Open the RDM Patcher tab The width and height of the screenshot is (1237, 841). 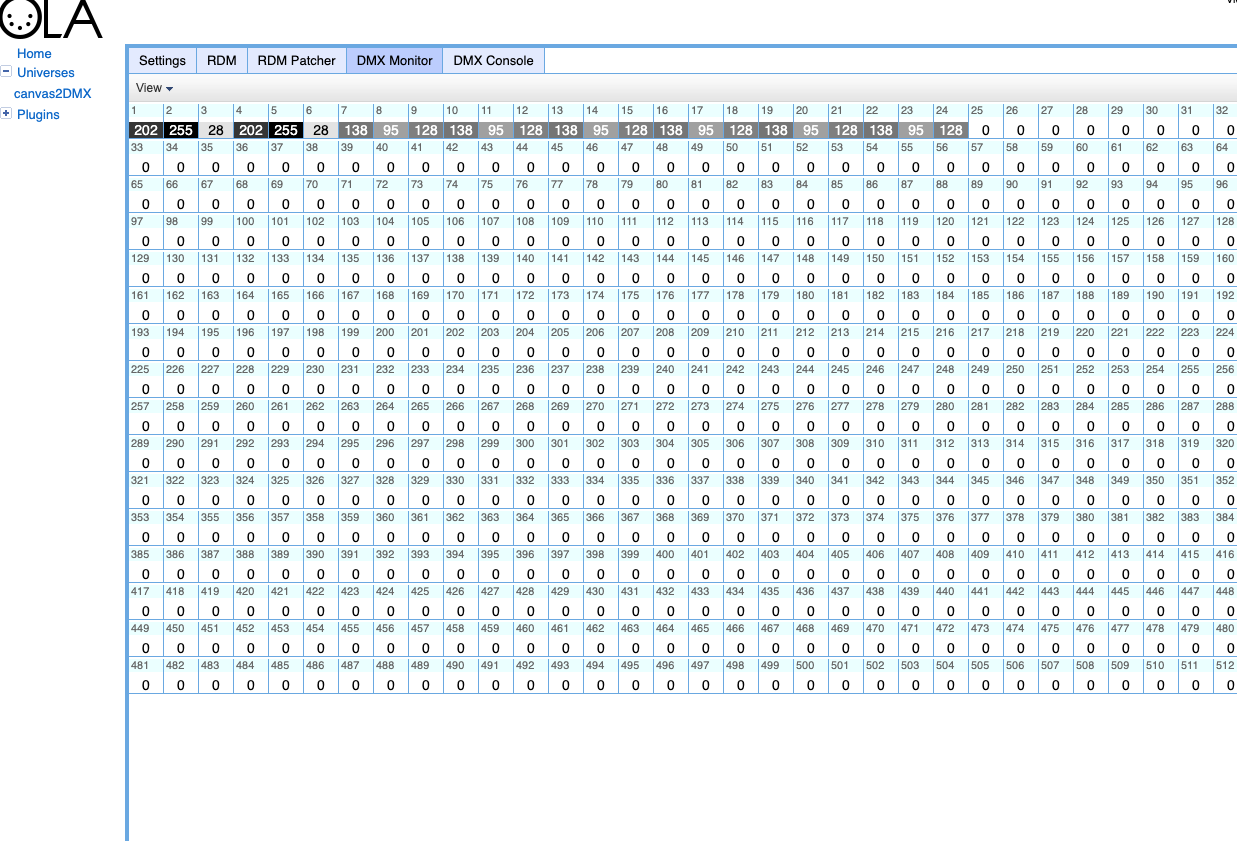(x=297, y=60)
